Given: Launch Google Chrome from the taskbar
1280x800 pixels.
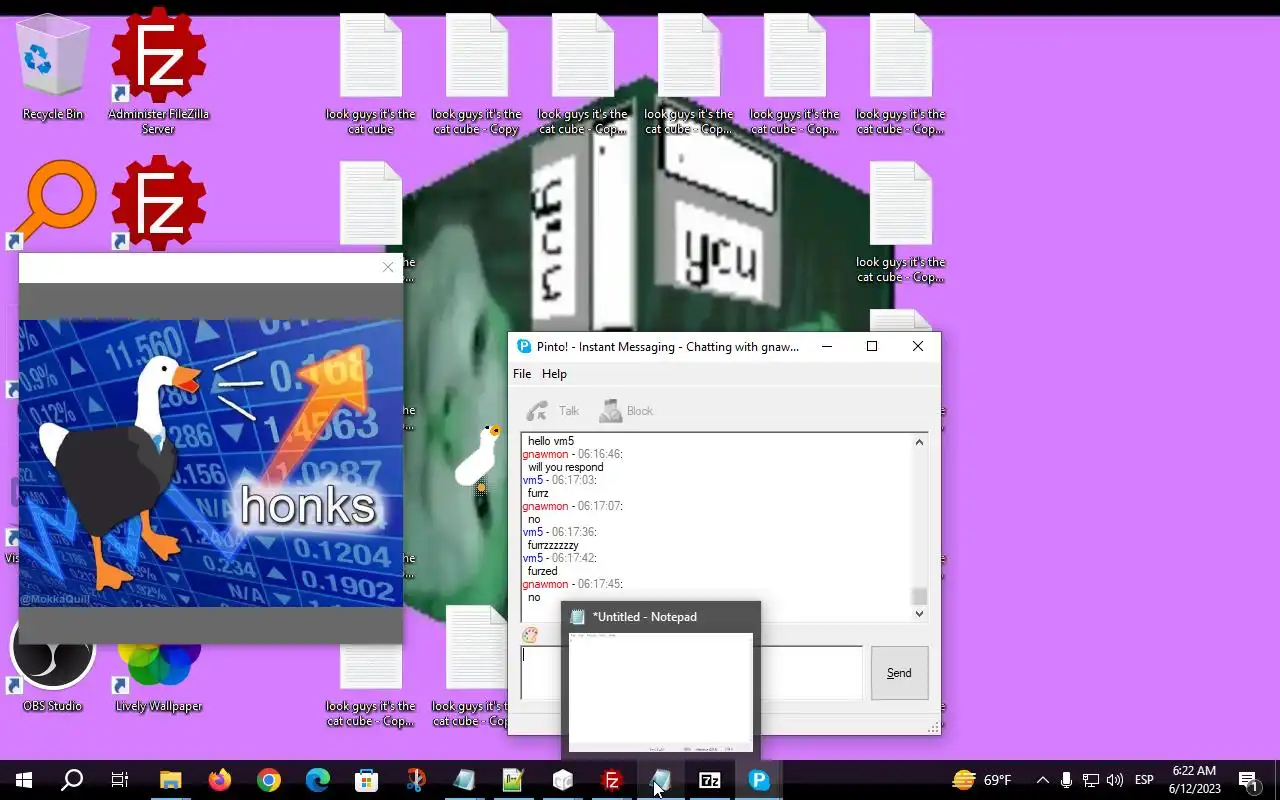Looking at the screenshot, I should click(x=268, y=780).
